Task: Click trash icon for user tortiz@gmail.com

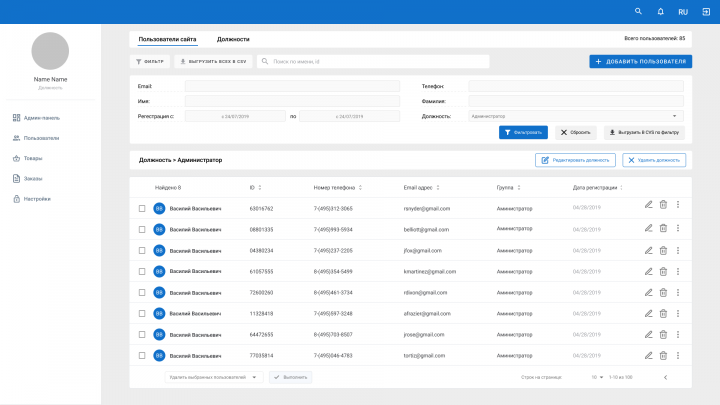Action: pyautogui.click(x=663, y=356)
